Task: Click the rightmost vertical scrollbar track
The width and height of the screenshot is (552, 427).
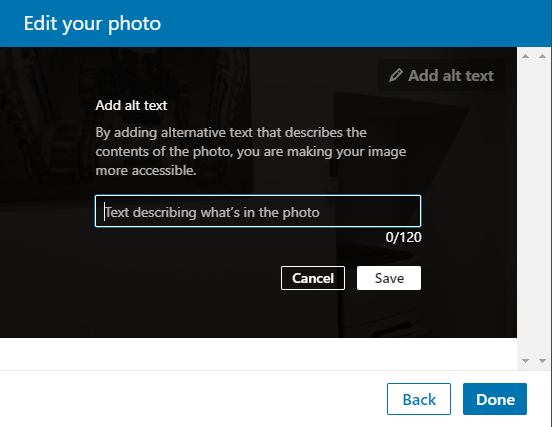Action: coord(542,208)
